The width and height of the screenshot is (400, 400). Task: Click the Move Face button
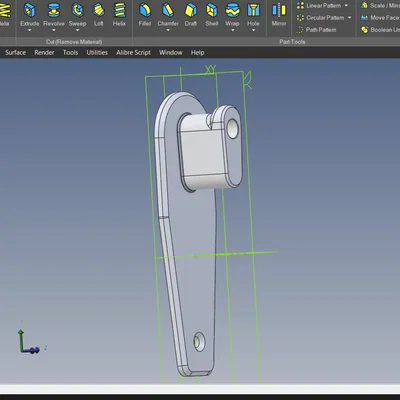coord(380,18)
